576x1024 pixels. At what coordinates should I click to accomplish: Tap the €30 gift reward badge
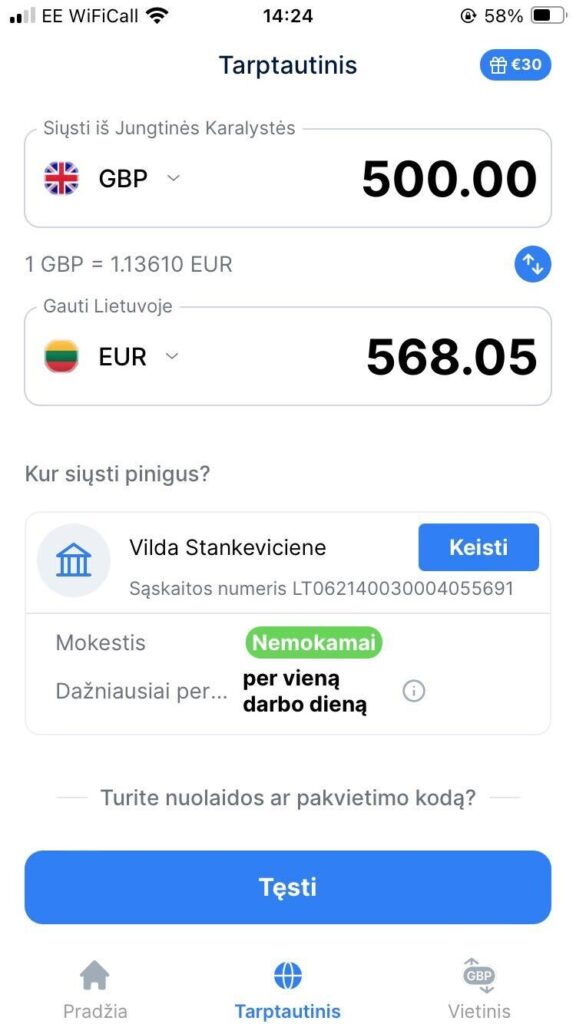[515, 65]
